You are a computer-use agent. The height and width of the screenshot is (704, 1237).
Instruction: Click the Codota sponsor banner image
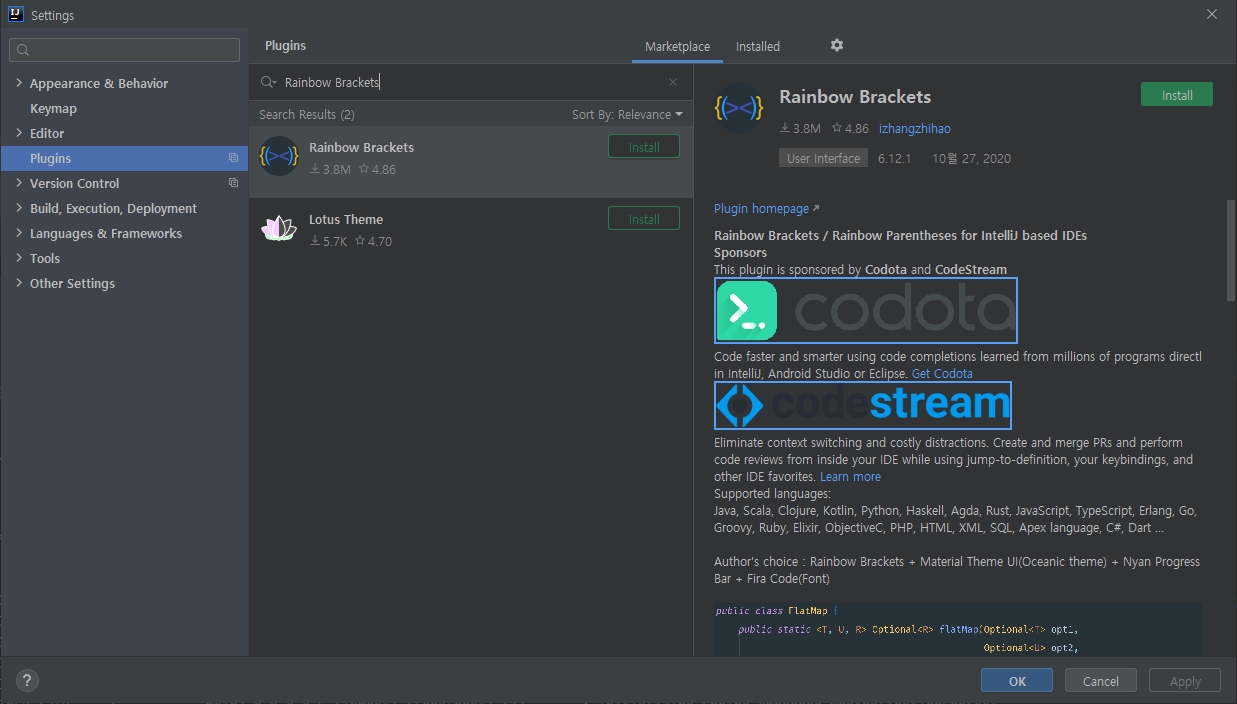(x=866, y=310)
